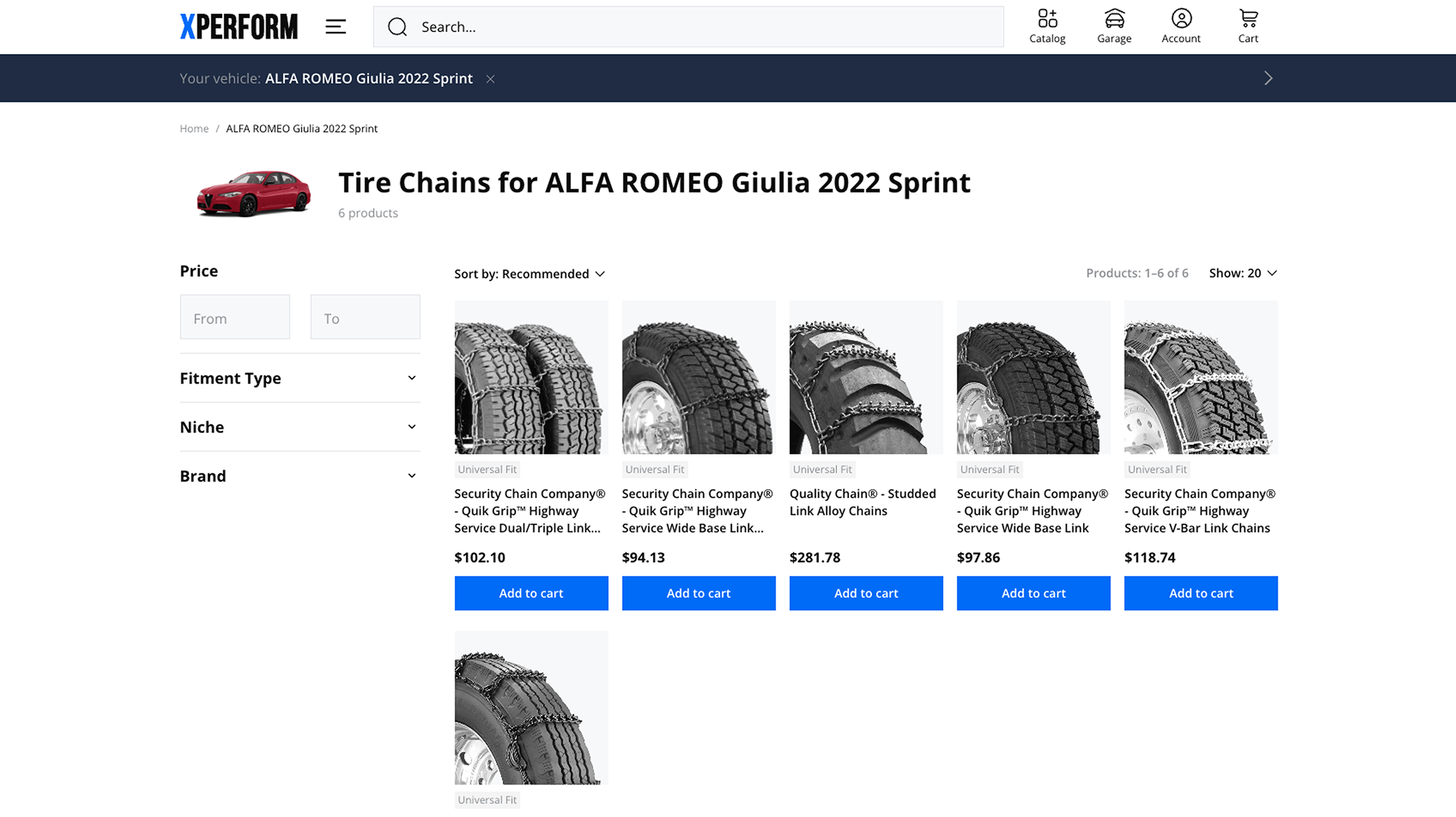Click the search magnifier icon
The height and width of the screenshot is (817, 1456).
click(x=397, y=27)
